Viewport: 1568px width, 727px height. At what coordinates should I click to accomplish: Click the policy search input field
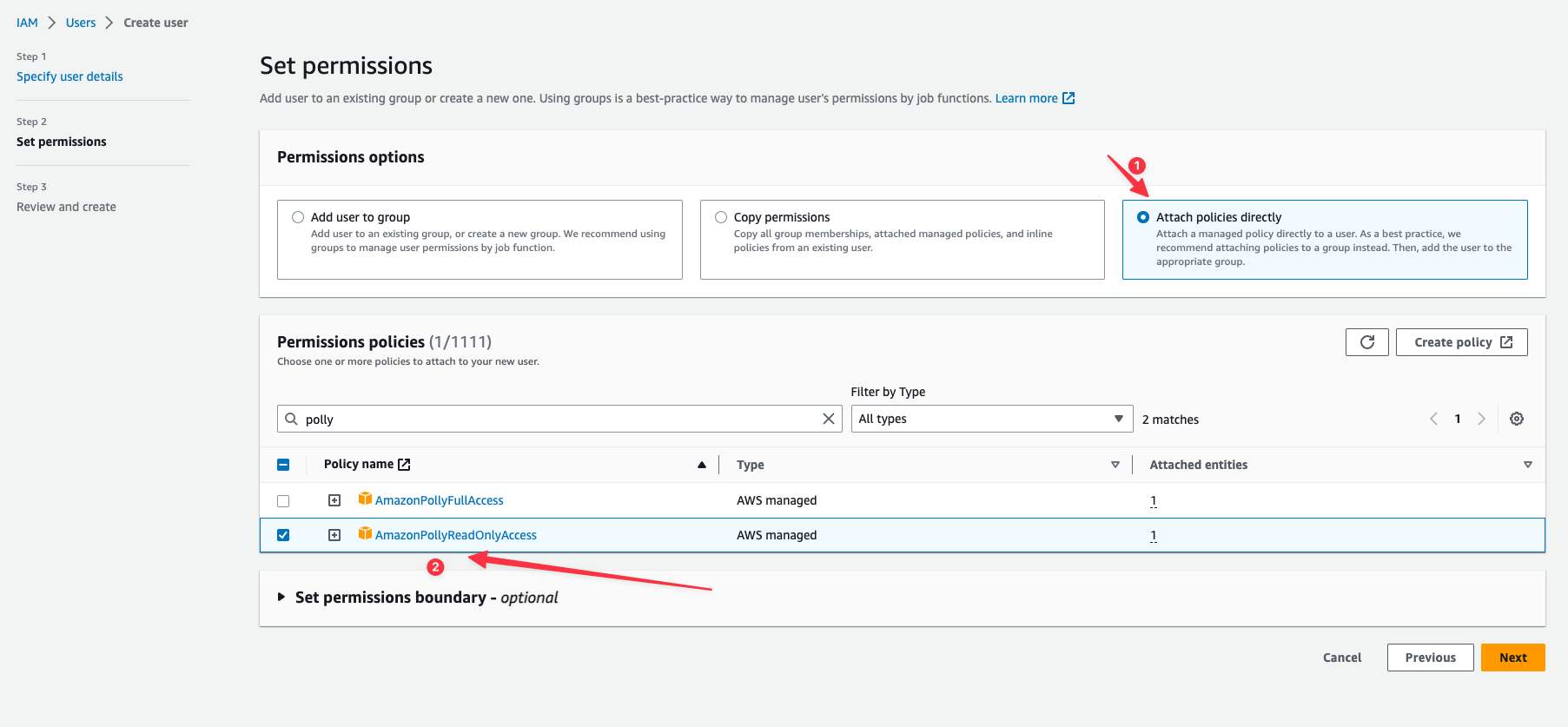[x=556, y=419]
